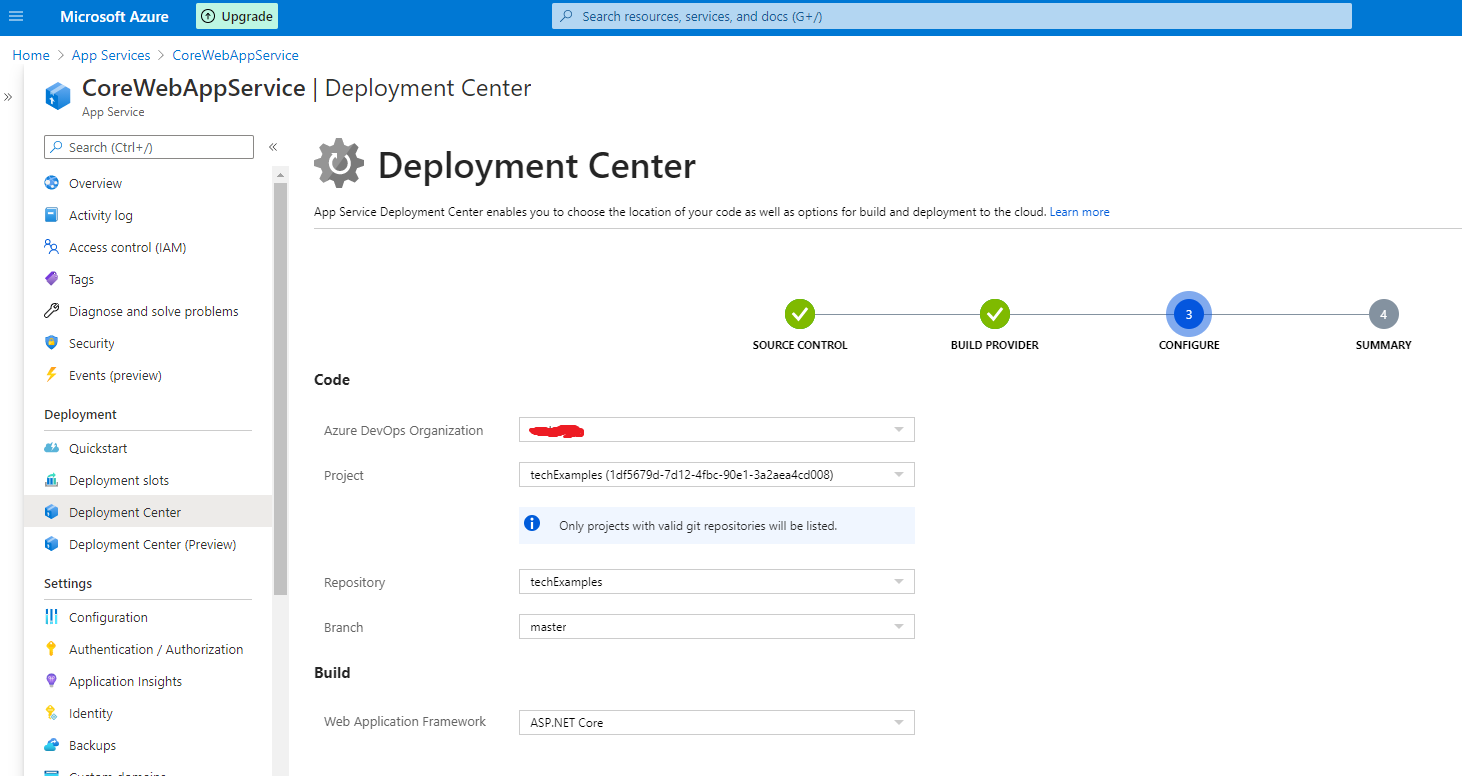The width and height of the screenshot is (1462, 776).
Task: Open CoreWebAppService breadcrumb link
Action: coord(235,55)
